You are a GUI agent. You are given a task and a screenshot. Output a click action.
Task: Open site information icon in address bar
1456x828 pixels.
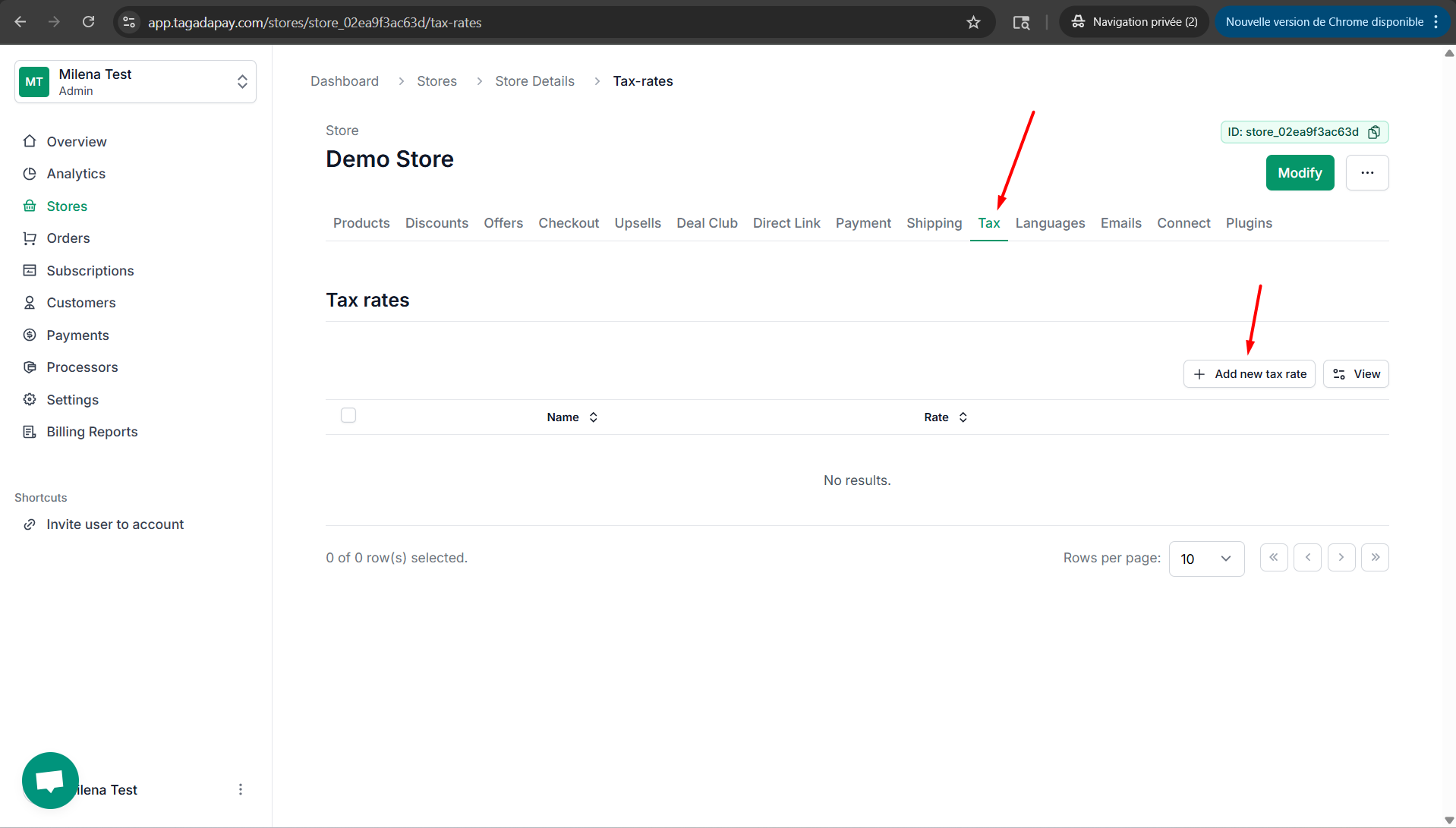129,23
